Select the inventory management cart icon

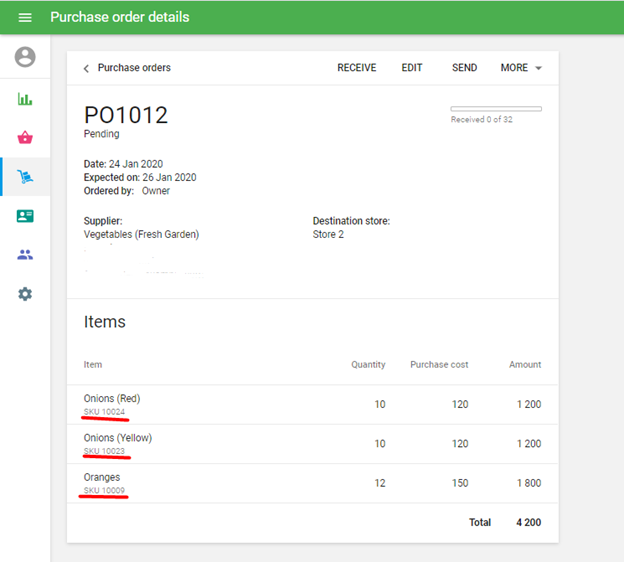click(x=25, y=177)
